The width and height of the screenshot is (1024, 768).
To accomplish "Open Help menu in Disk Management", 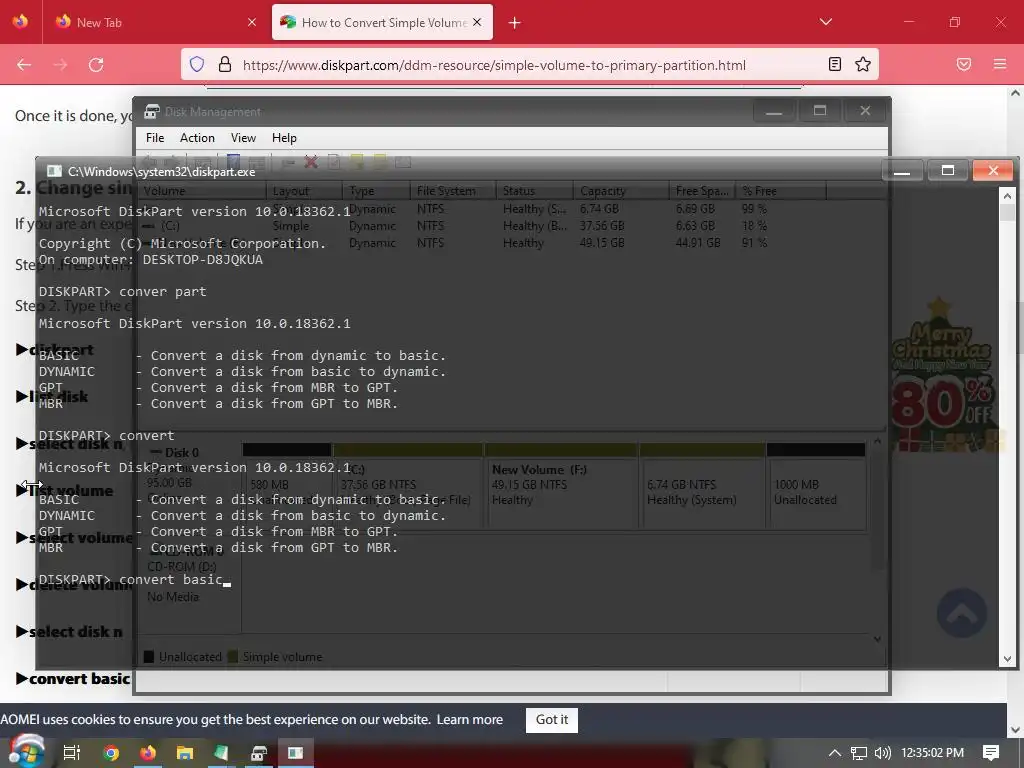I will point(284,138).
